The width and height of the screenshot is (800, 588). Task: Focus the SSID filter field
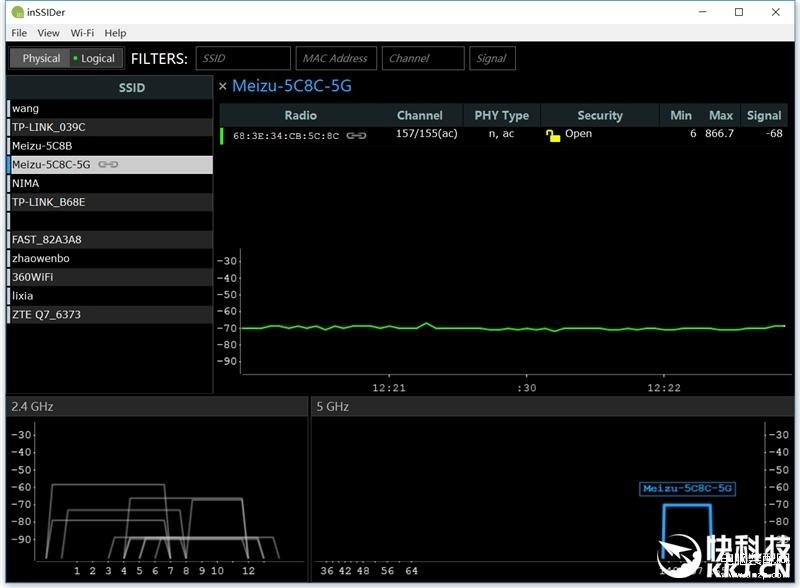click(243, 58)
